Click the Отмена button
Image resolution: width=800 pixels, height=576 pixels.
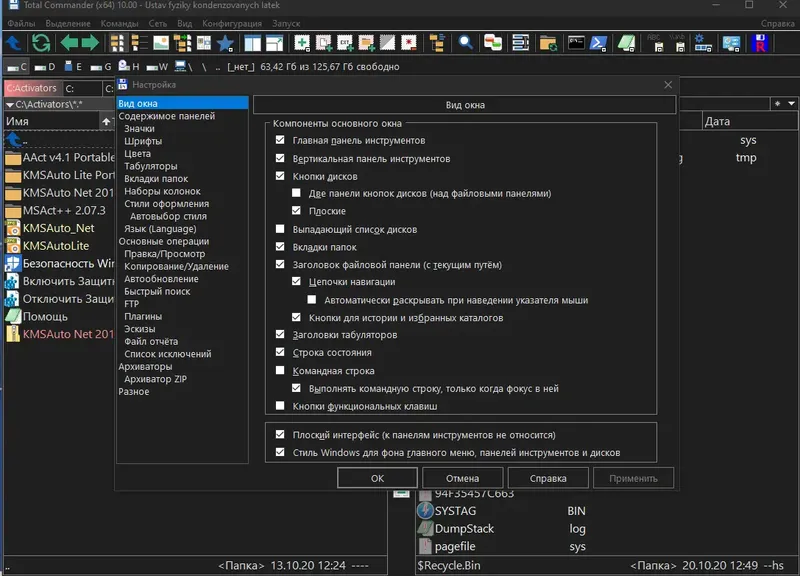[462, 478]
